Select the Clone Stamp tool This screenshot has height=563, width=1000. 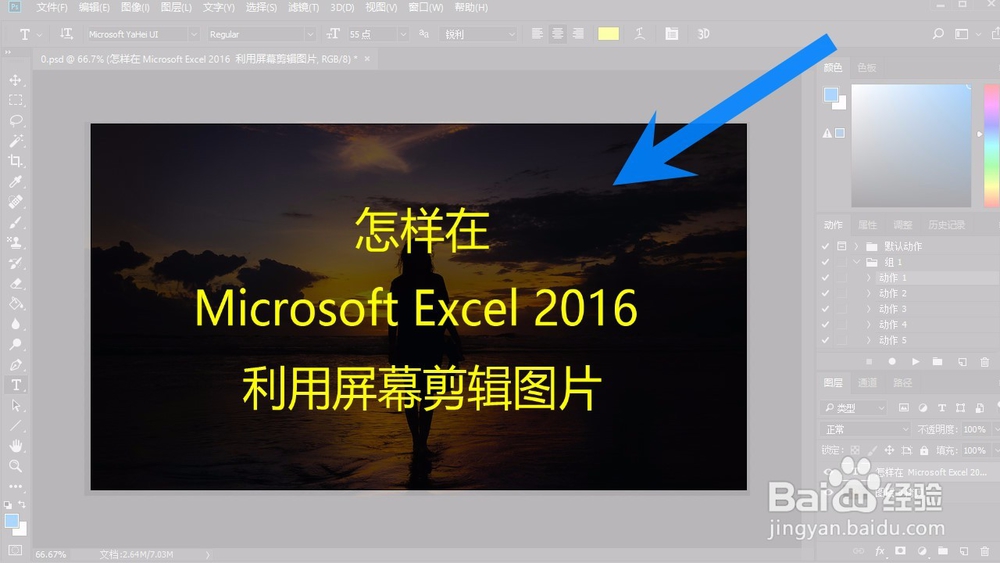(x=15, y=243)
